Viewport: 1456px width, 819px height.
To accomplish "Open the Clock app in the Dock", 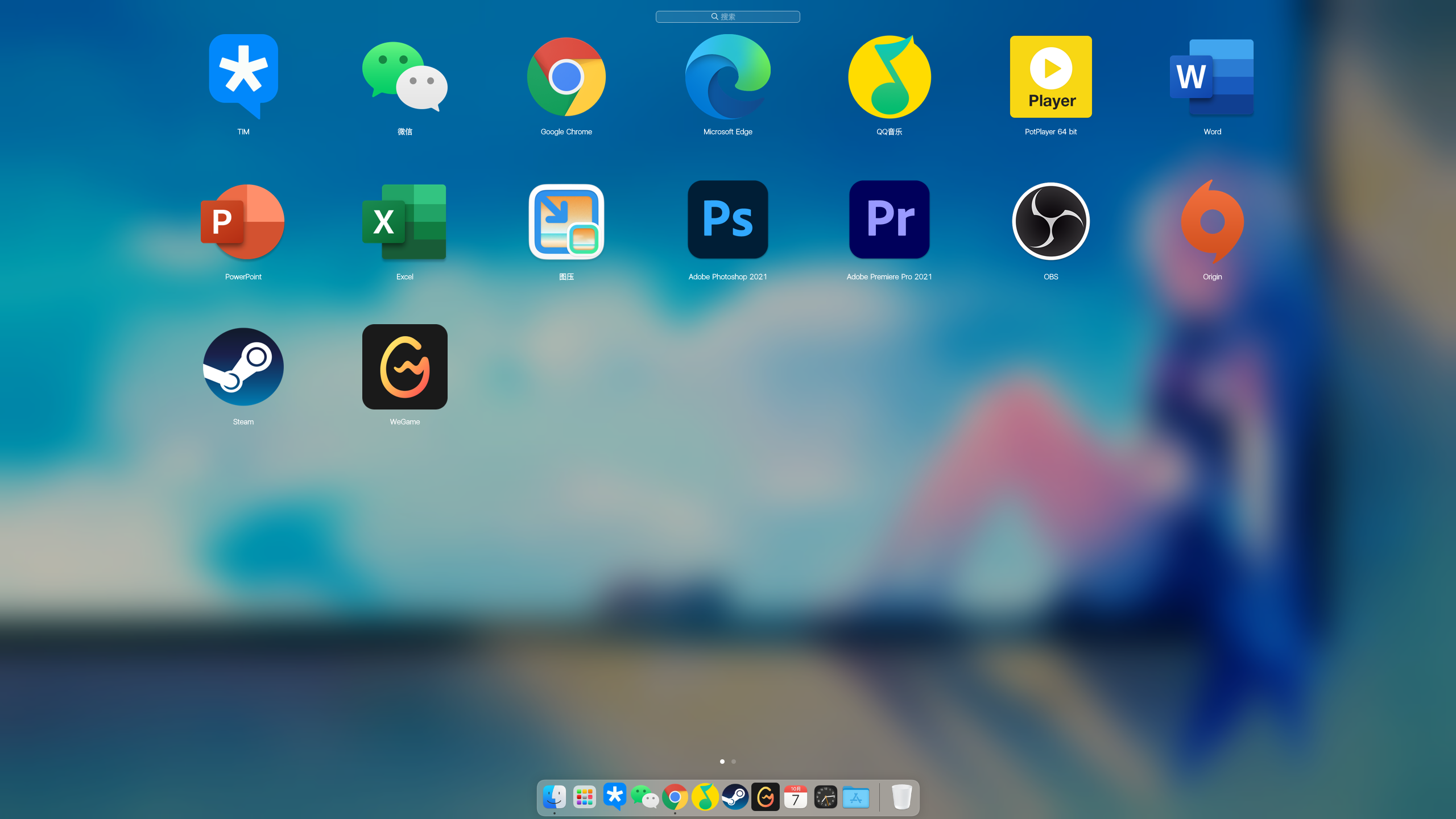I will coord(826,797).
